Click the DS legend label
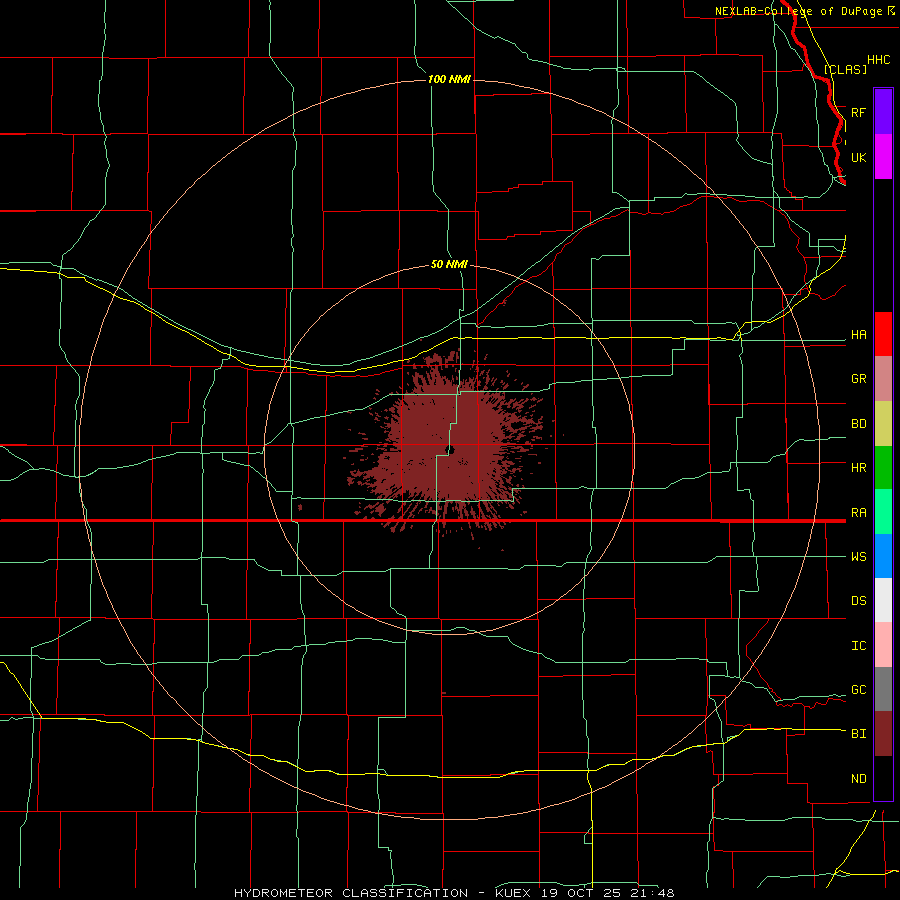900x900 pixels. [x=858, y=601]
